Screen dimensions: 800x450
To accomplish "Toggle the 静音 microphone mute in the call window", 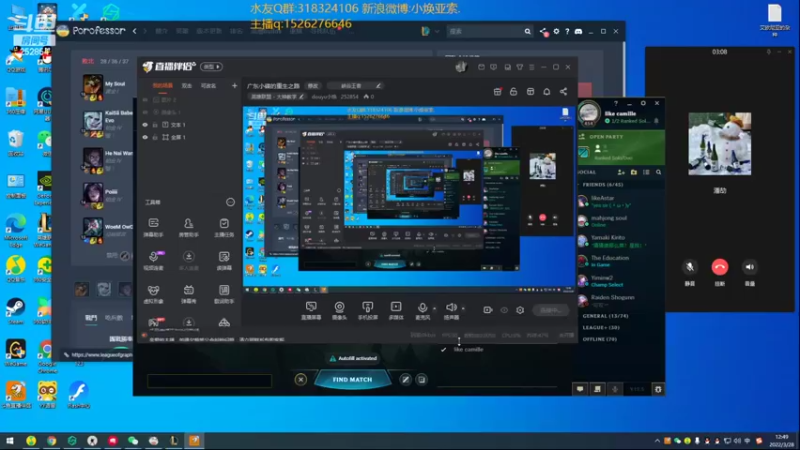I will click(x=689, y=267).
